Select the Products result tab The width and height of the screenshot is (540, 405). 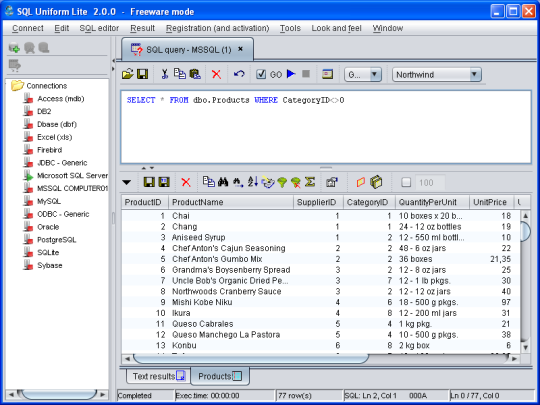[x=220, y=376]
